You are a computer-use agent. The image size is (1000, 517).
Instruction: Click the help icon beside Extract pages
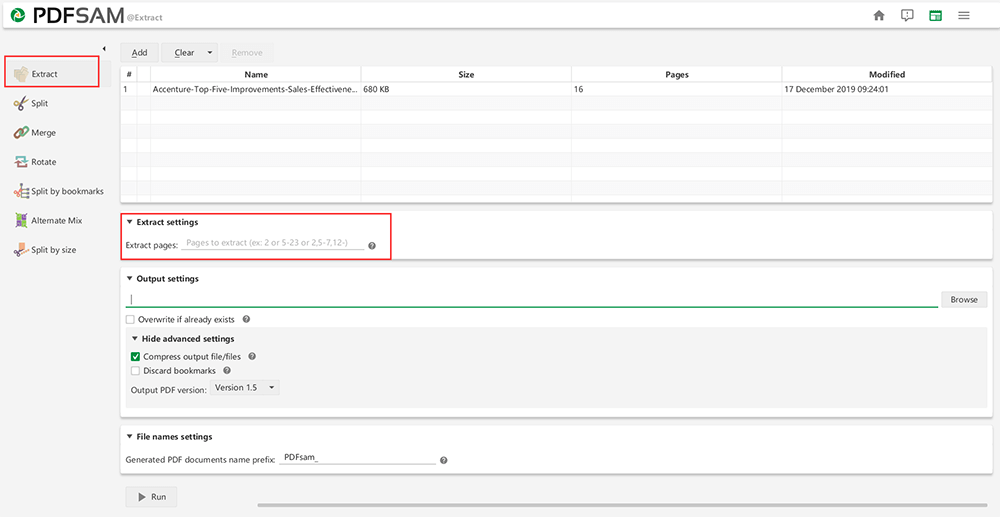[x=372, y=246]
